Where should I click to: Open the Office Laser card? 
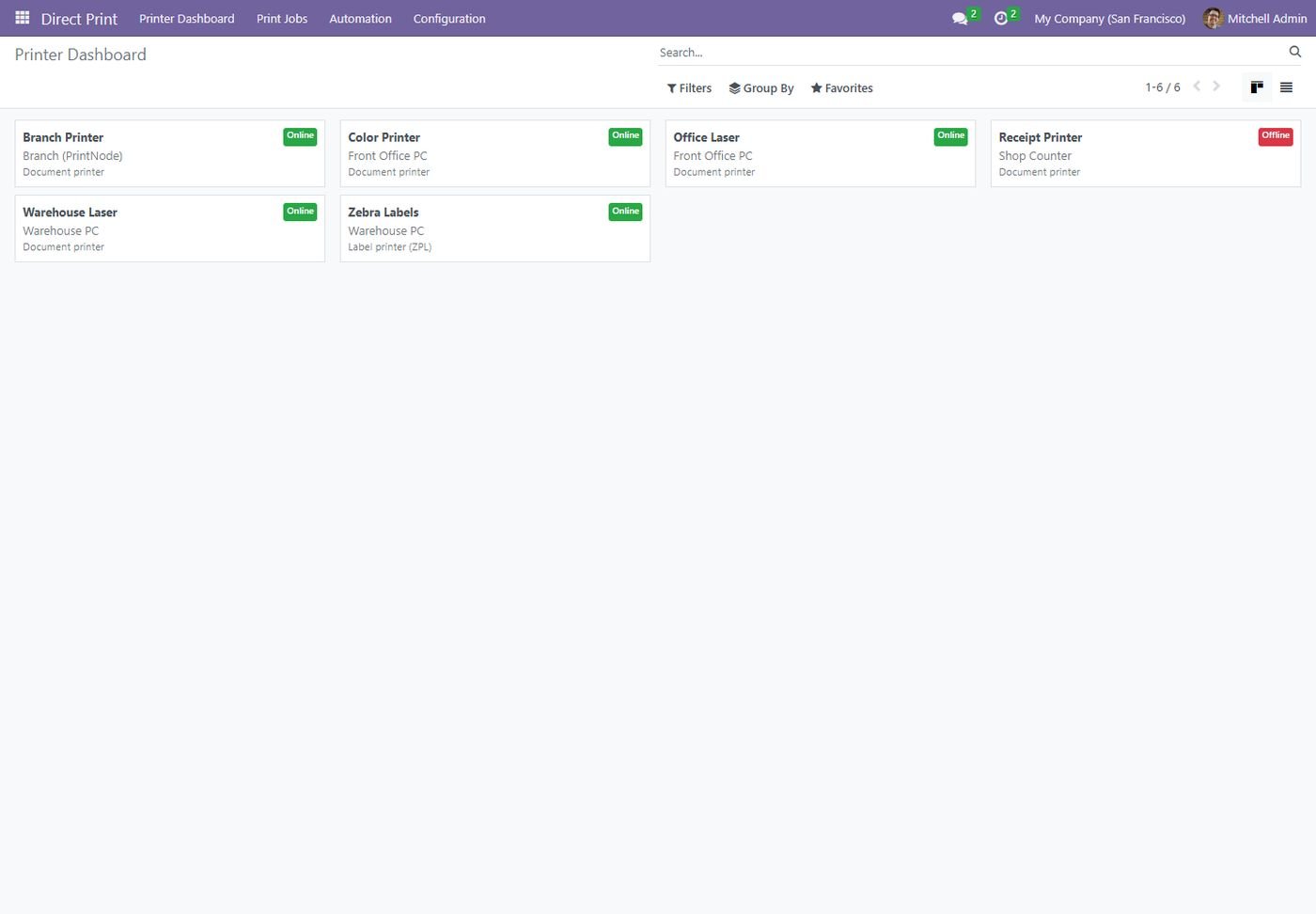[x=821, y=153]
